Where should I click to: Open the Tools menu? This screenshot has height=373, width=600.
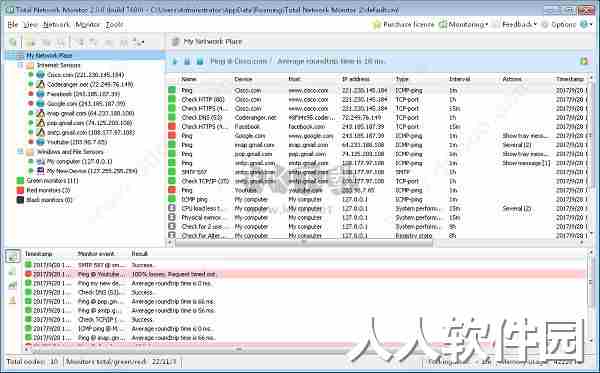pos(114,25)
